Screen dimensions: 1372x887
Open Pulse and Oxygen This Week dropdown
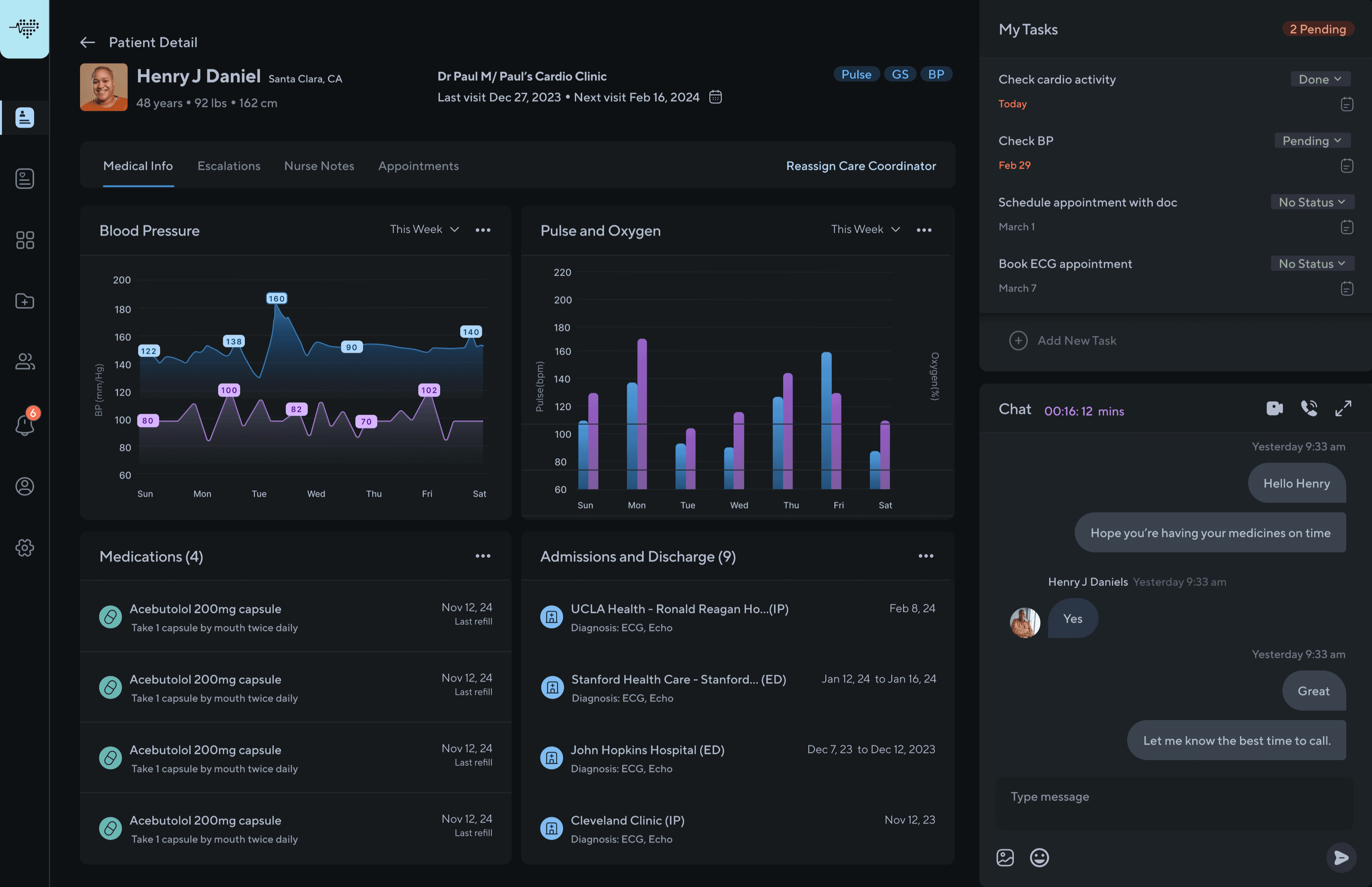click(866, 229)
